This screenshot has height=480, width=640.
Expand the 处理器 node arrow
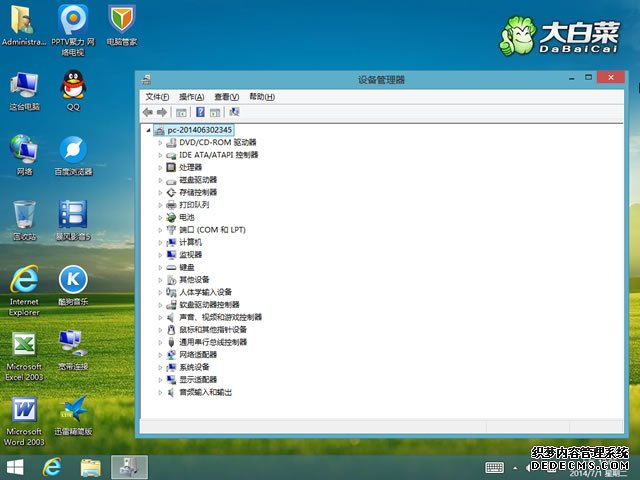click(x=160, y=168)
